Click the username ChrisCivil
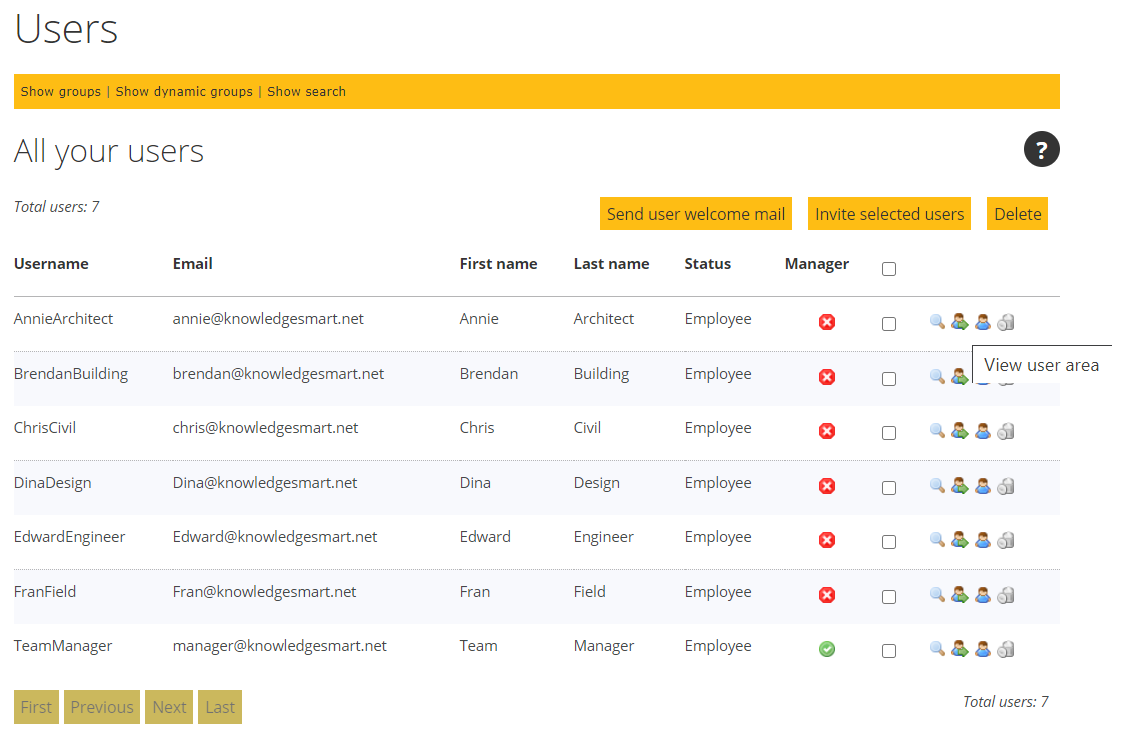 tap(44, 428)
